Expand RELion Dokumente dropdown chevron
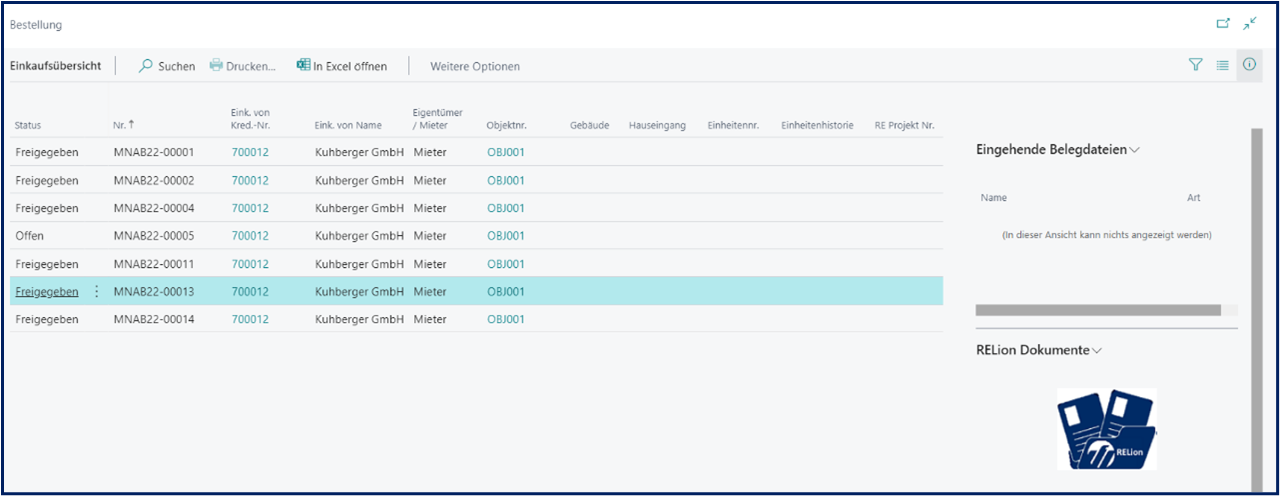Viewport: 1280px width, 496px height. 1097,351
